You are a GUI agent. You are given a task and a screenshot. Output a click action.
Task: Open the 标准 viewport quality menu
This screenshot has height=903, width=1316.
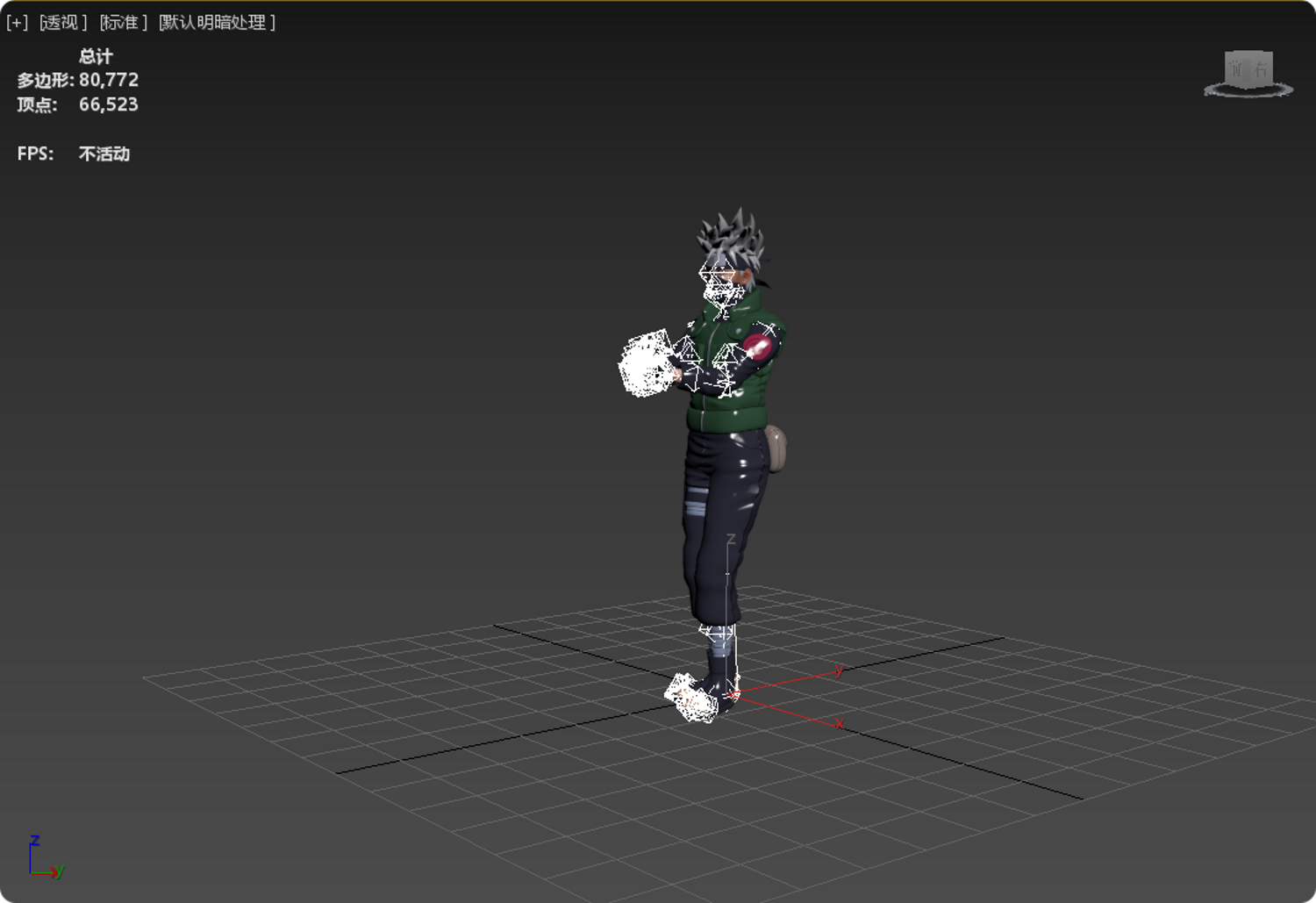123,23
